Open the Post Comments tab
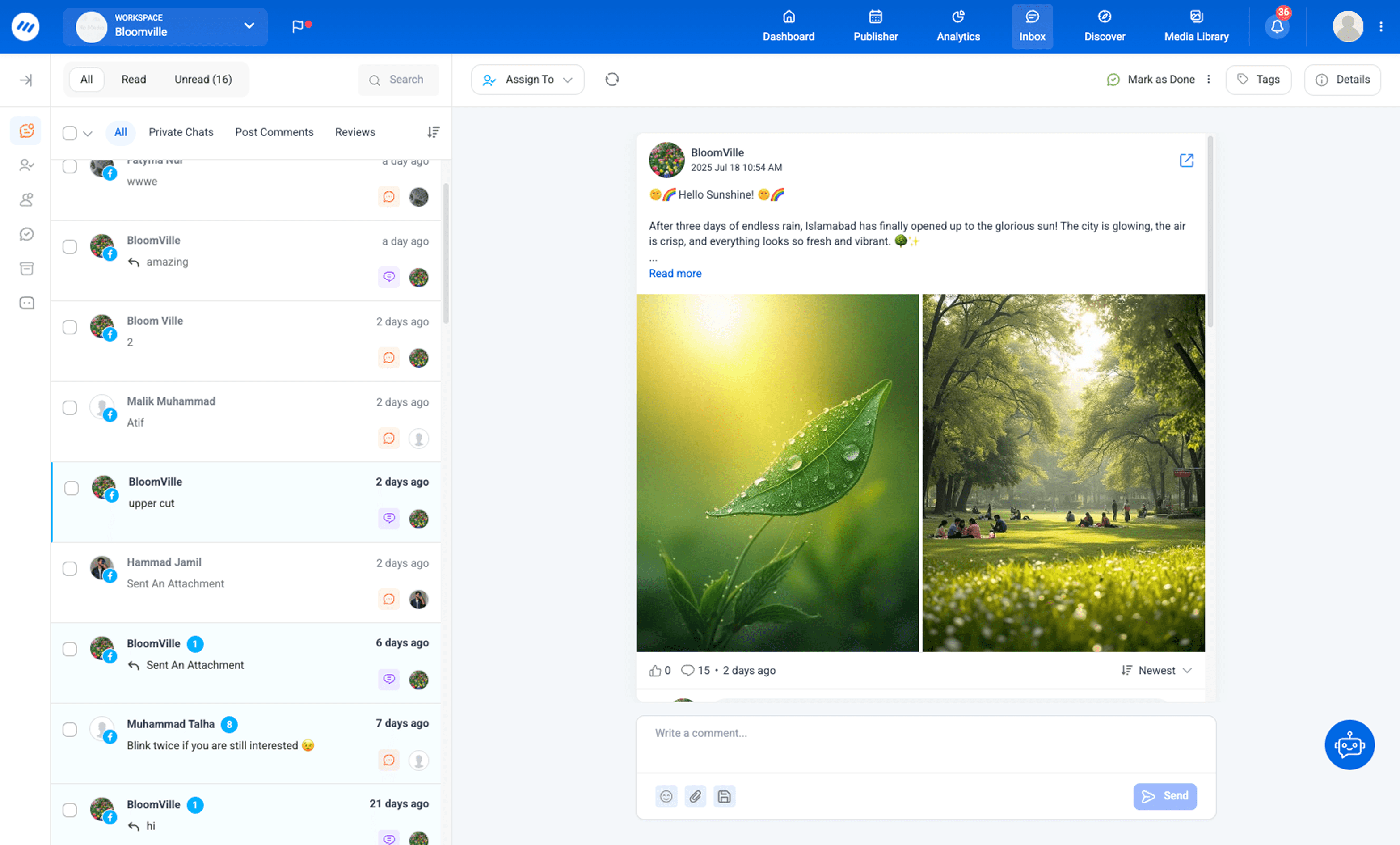This screenshot has width=1400, height=845. [x=274, y=132]
